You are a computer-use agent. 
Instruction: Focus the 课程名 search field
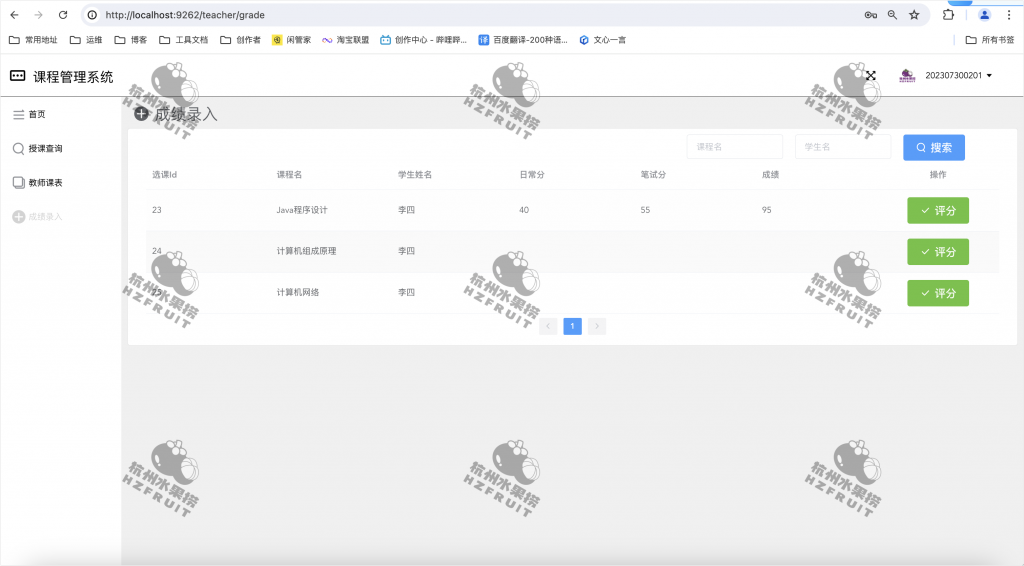click(x=735, y=147)
